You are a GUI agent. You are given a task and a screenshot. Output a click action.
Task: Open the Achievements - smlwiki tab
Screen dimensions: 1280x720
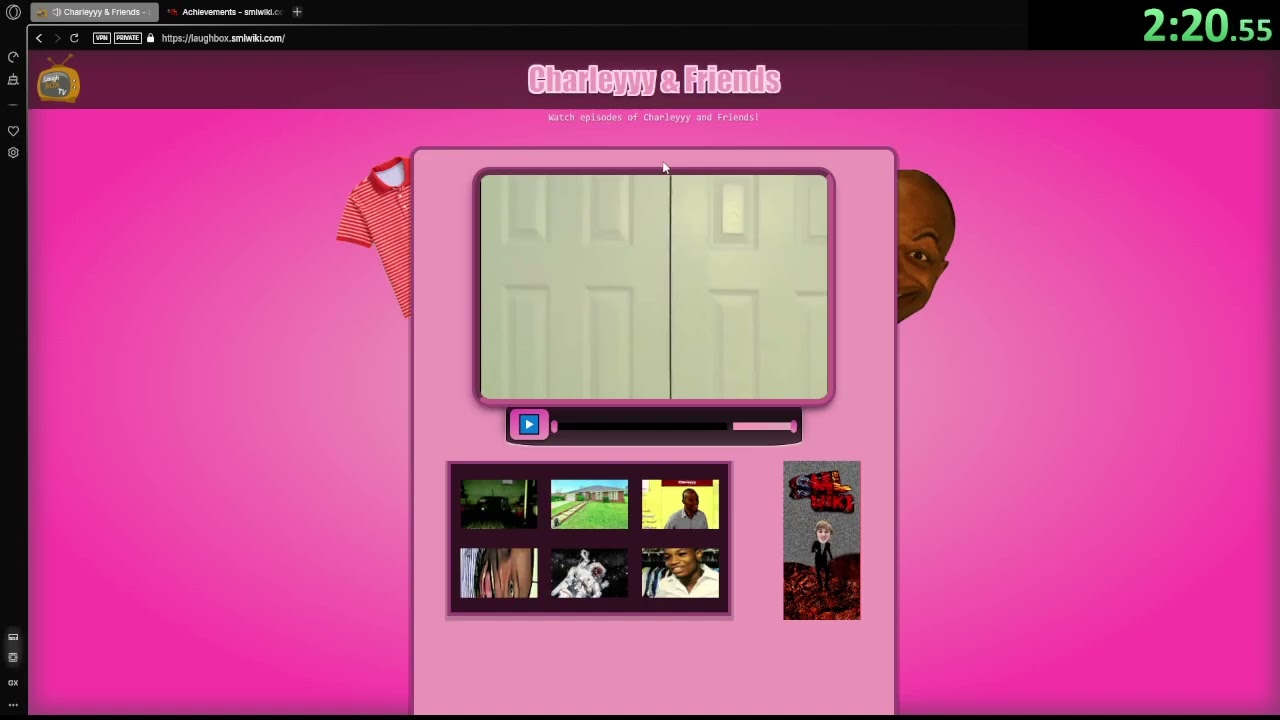tap(224, 12)
